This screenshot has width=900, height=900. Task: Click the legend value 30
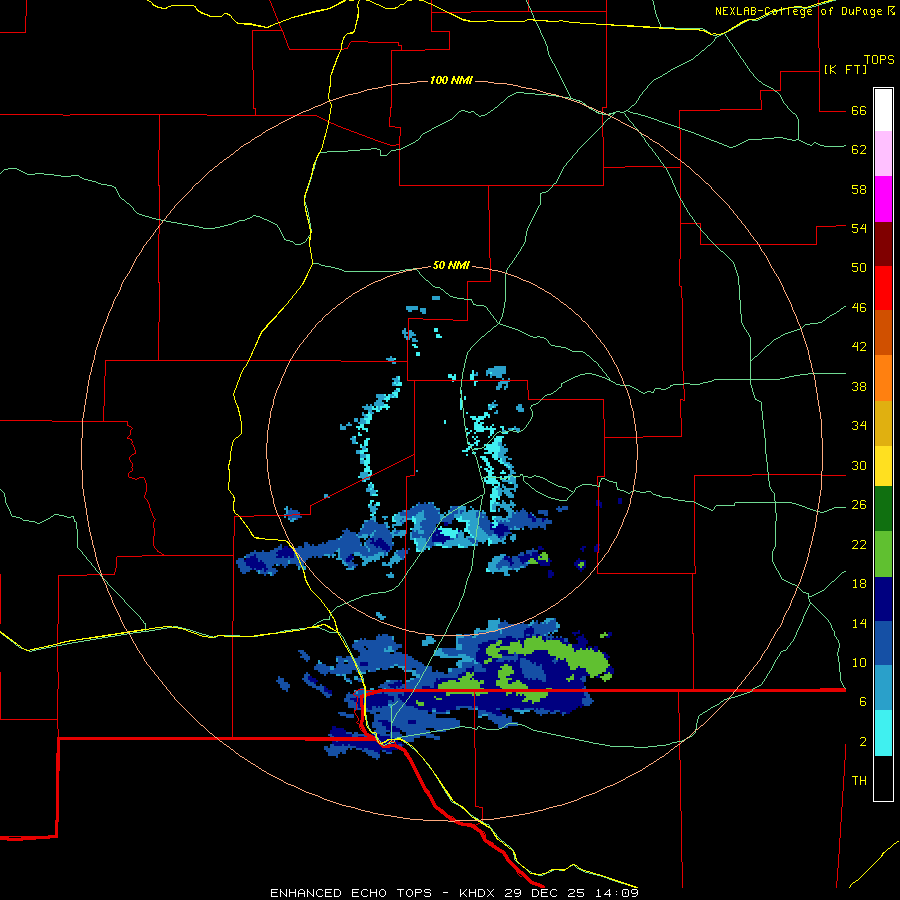859,465
